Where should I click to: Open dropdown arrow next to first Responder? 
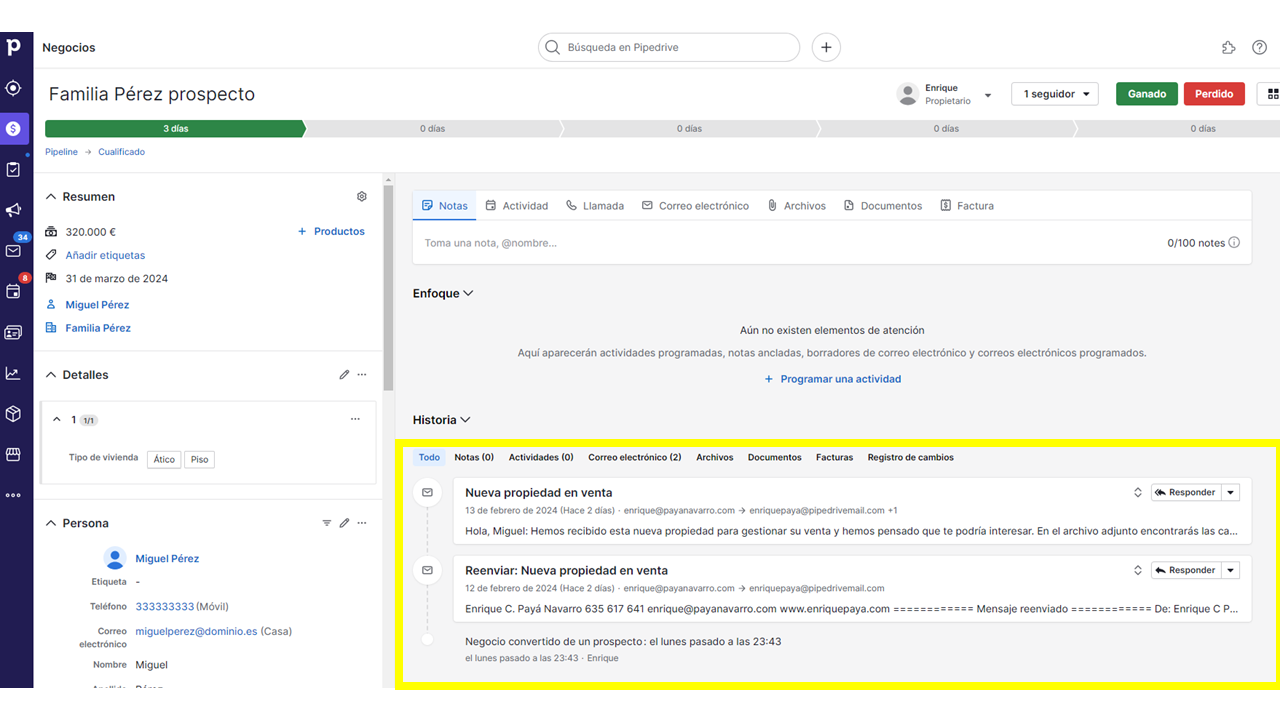1231,492
